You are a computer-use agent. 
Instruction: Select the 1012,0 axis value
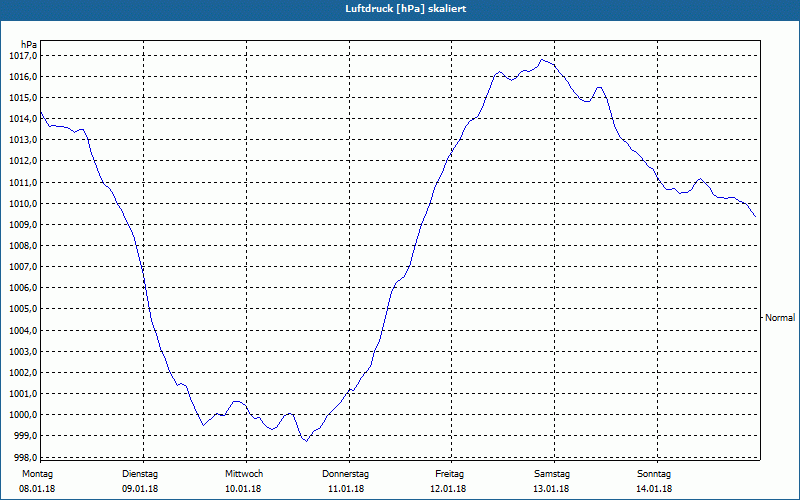(23, 161)
